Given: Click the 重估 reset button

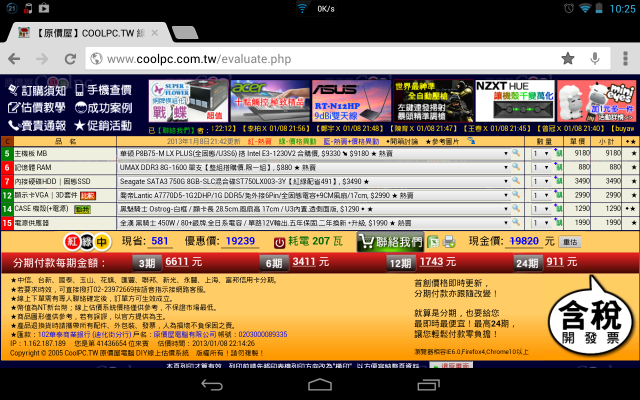Looking at the screenshot, I should click(x=570, y=242).
